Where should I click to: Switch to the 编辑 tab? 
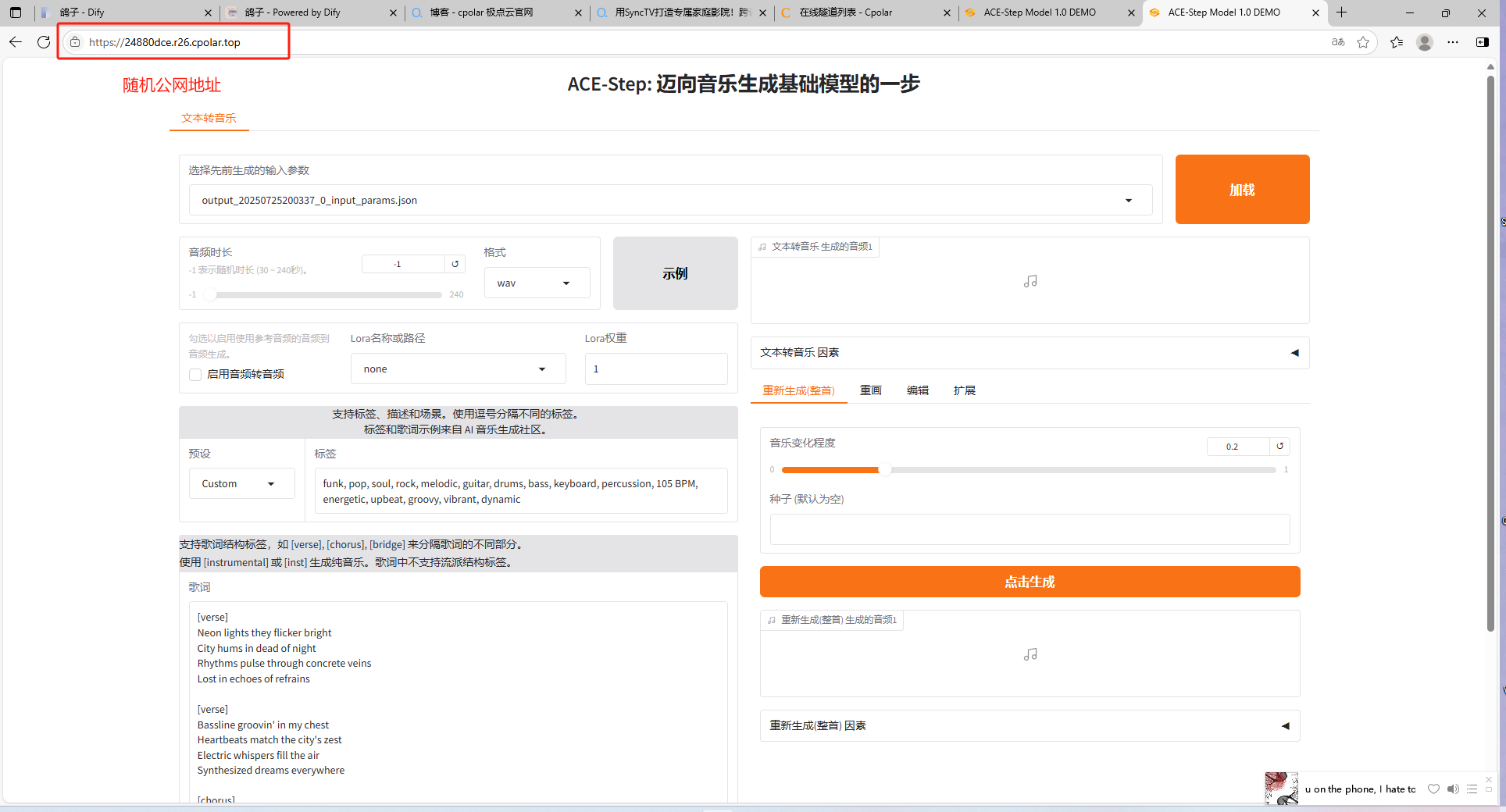[x=917, y=390]
